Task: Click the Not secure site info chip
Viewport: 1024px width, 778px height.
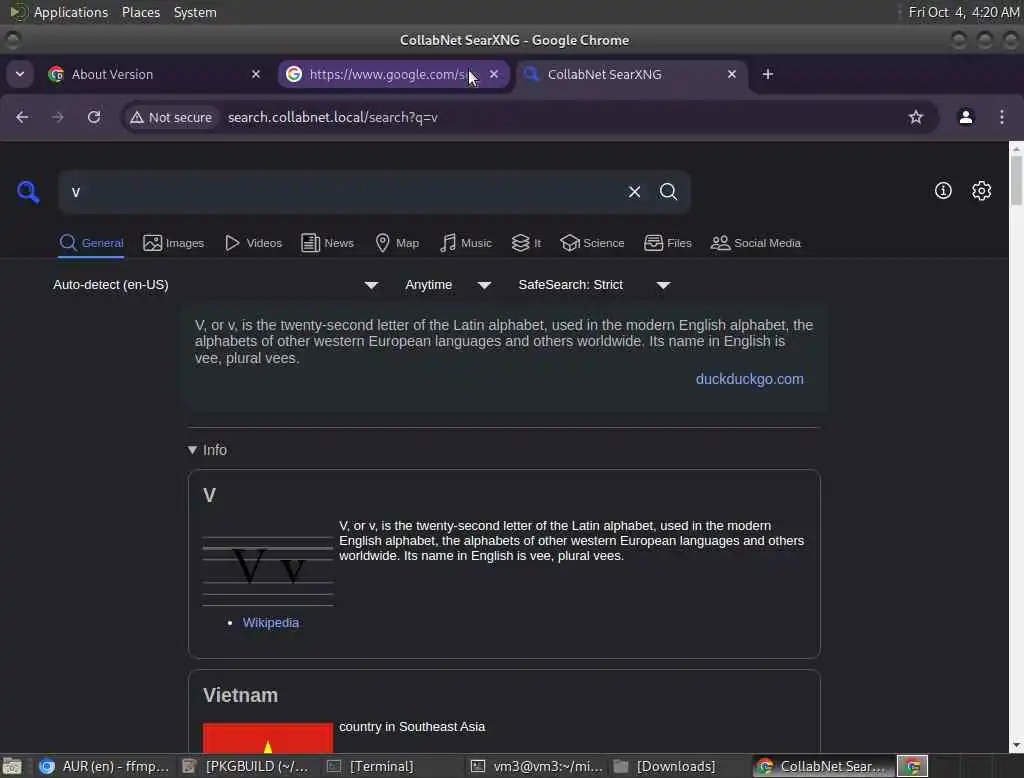Action: click(171, 118)
